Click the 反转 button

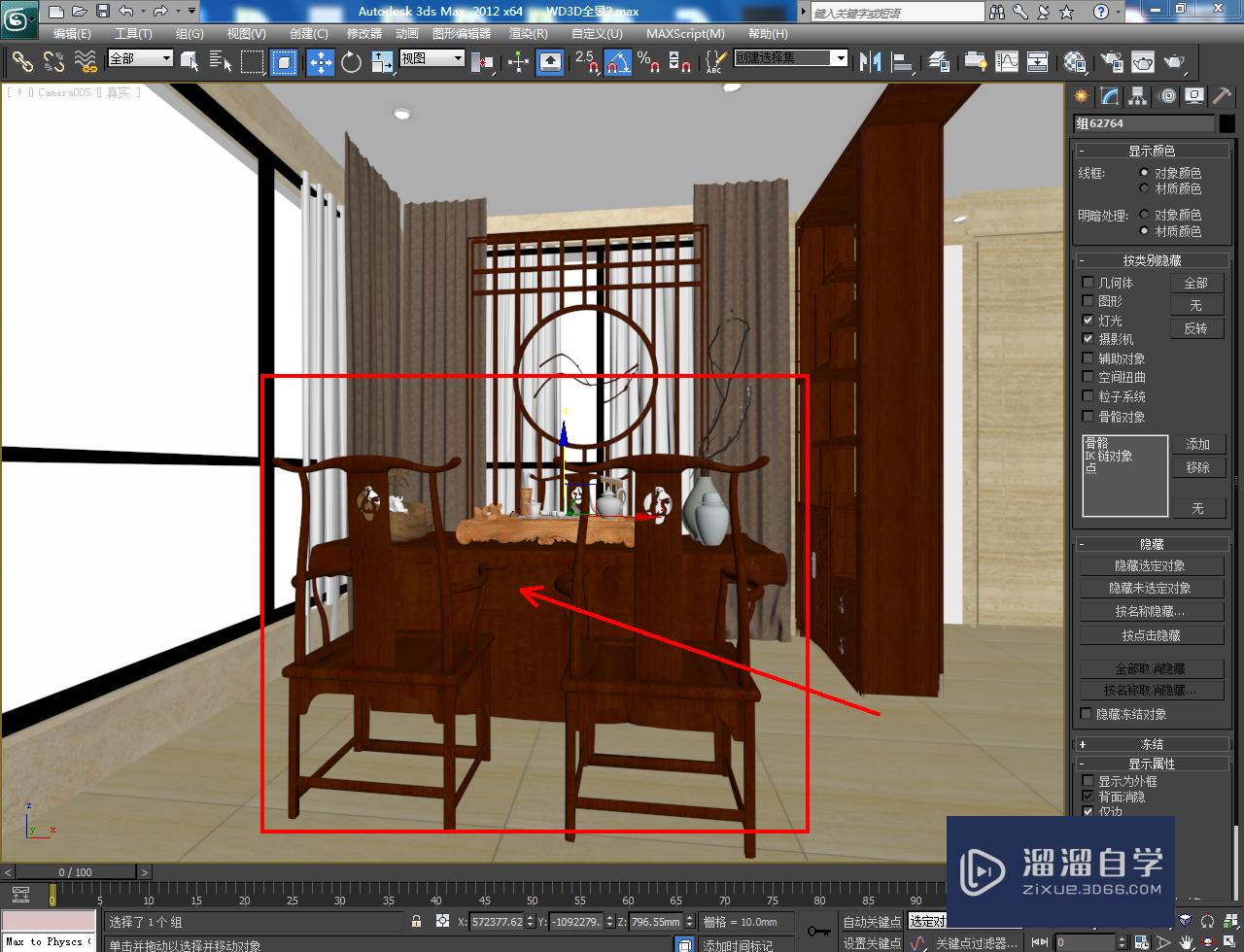1195,328
